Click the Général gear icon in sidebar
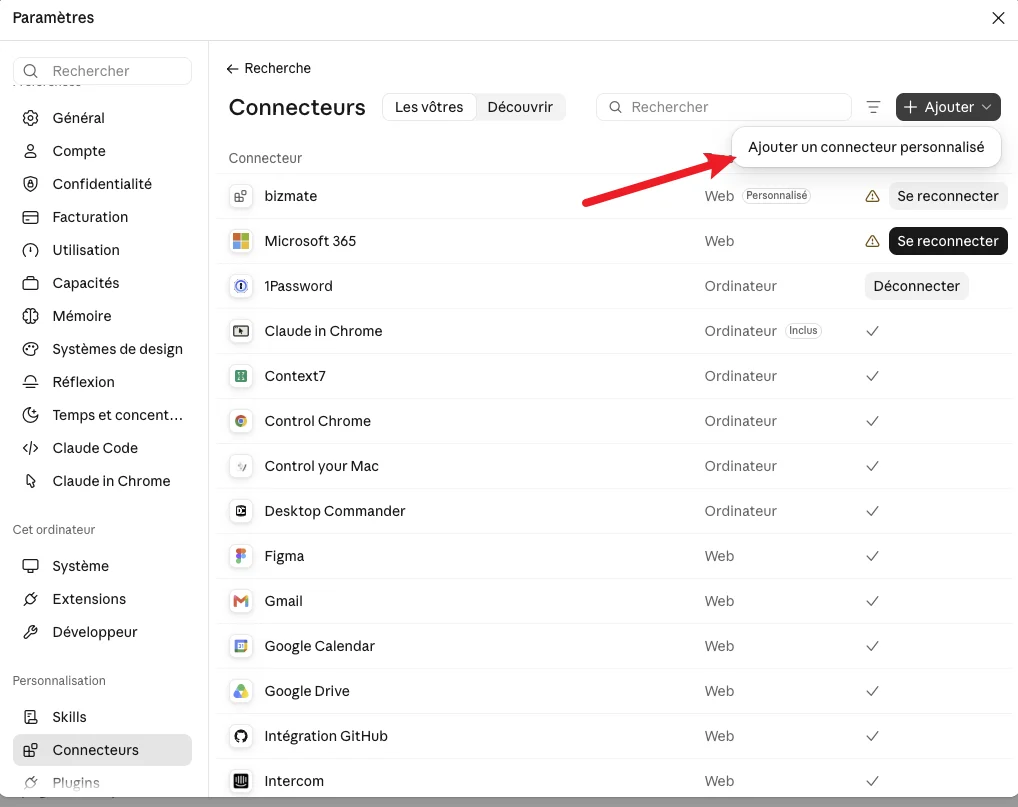Viewport: 1018px width, 807px height. tap(31, 118)
